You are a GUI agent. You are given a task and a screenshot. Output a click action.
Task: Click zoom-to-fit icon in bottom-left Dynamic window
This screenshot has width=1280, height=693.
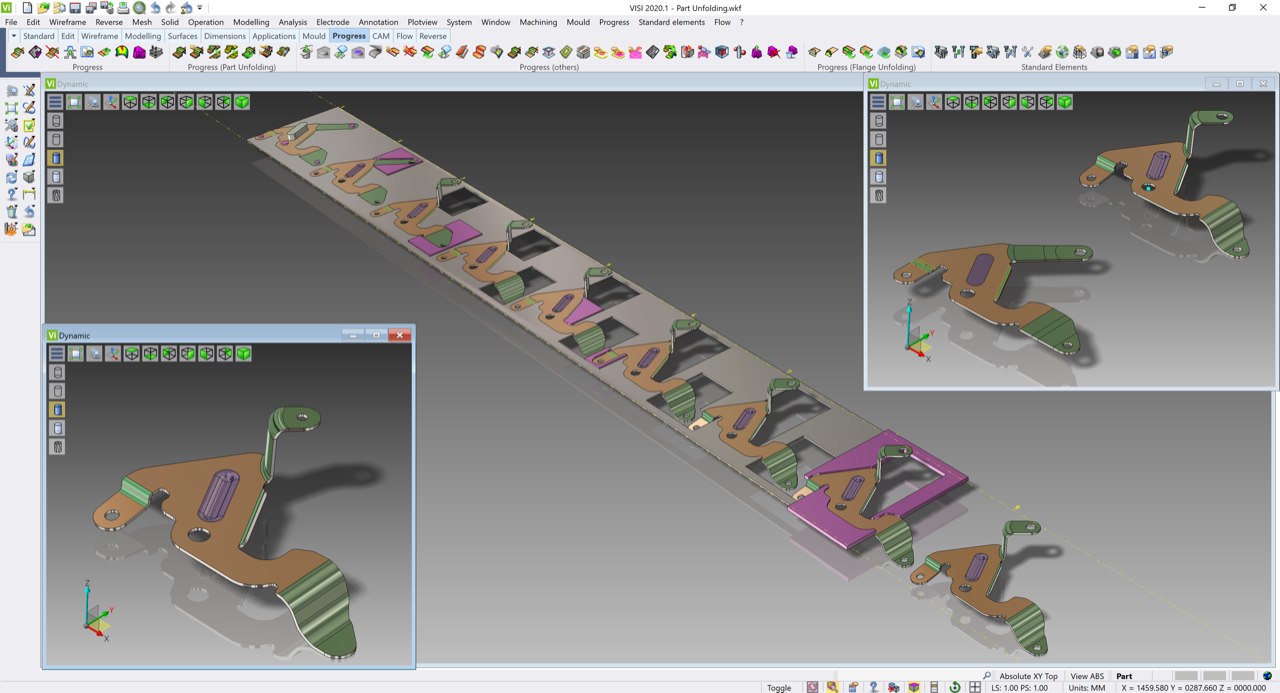[75, 354]
